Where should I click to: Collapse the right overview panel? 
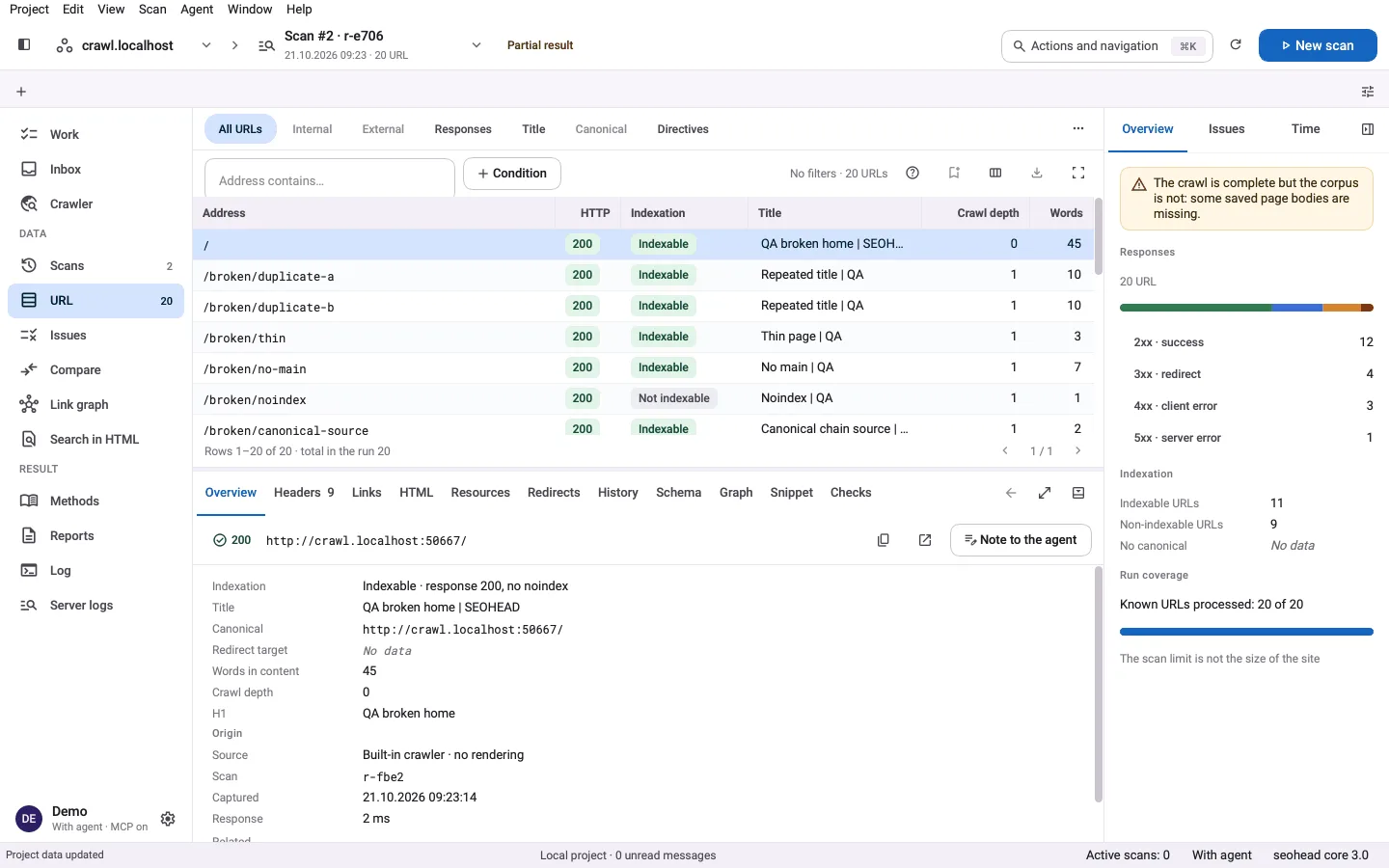1367,129
